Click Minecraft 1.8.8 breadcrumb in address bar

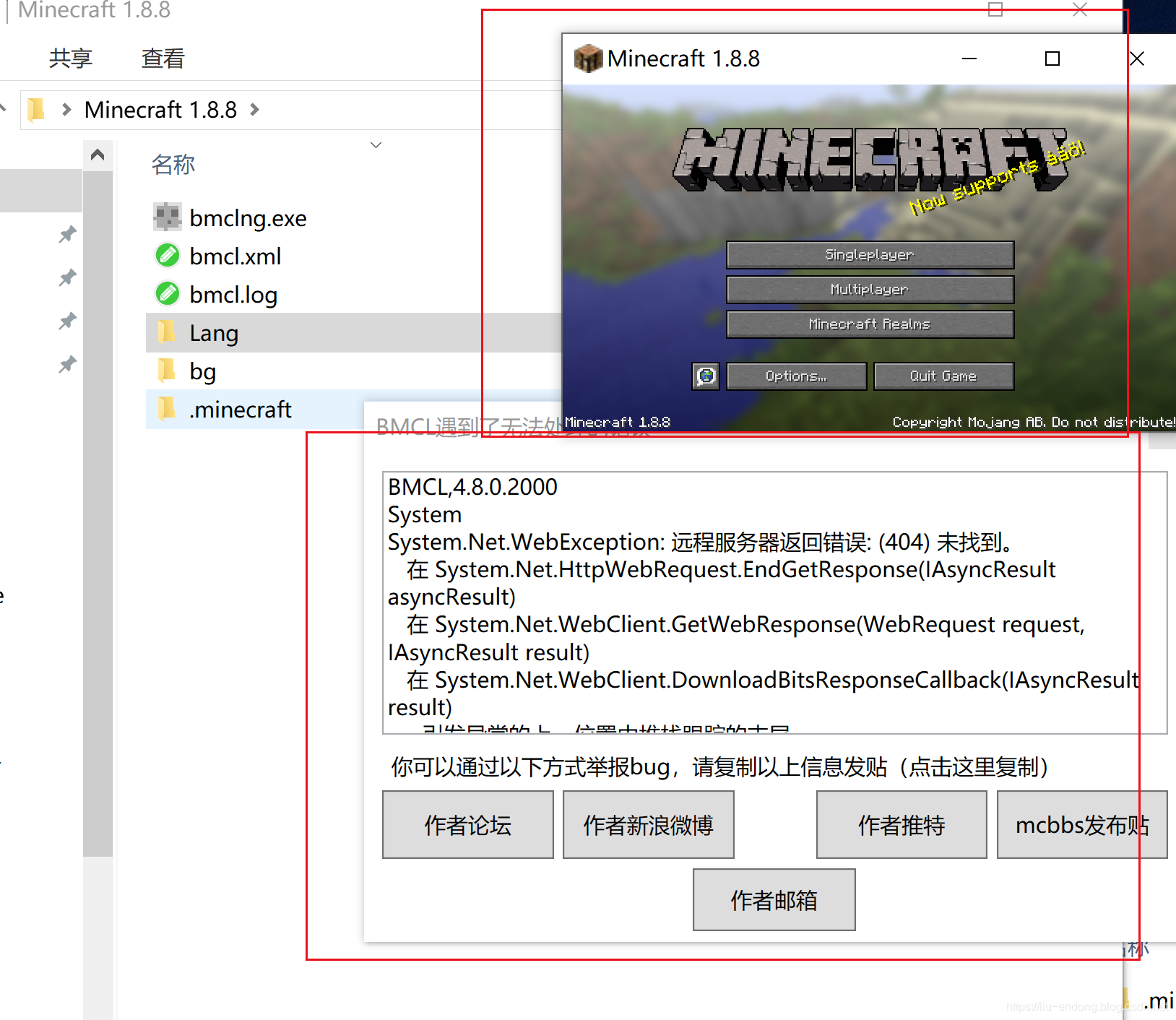click(160, 110)
